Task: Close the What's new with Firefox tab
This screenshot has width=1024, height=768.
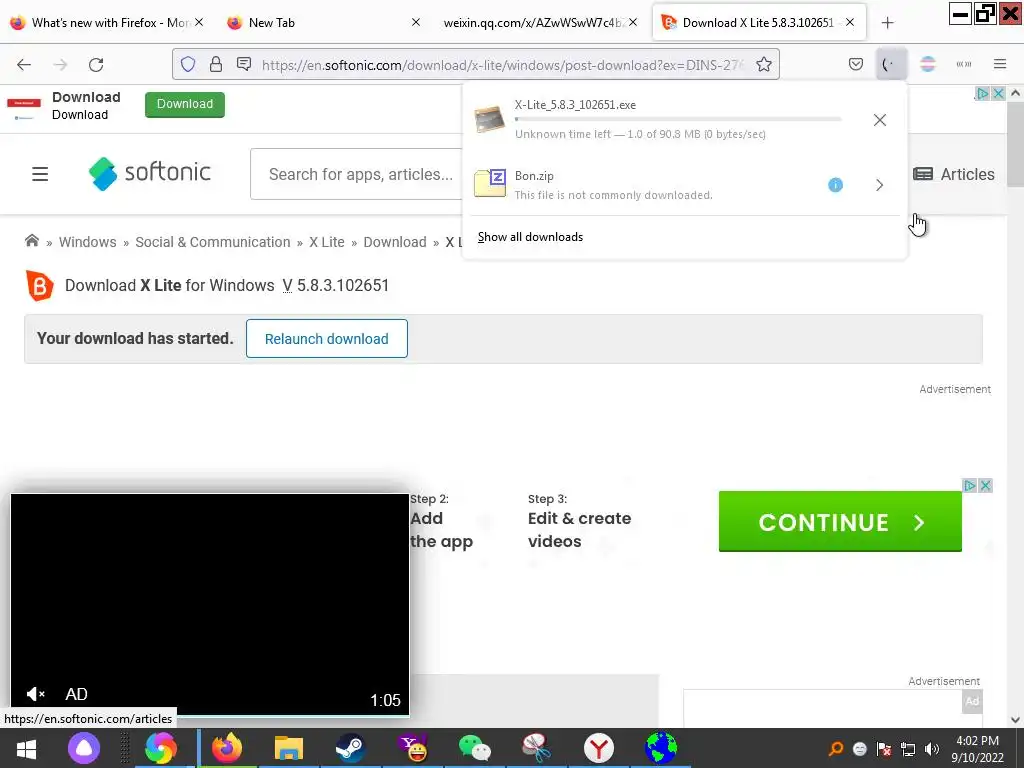Action: pyautogui.click(x=199, y=22)
